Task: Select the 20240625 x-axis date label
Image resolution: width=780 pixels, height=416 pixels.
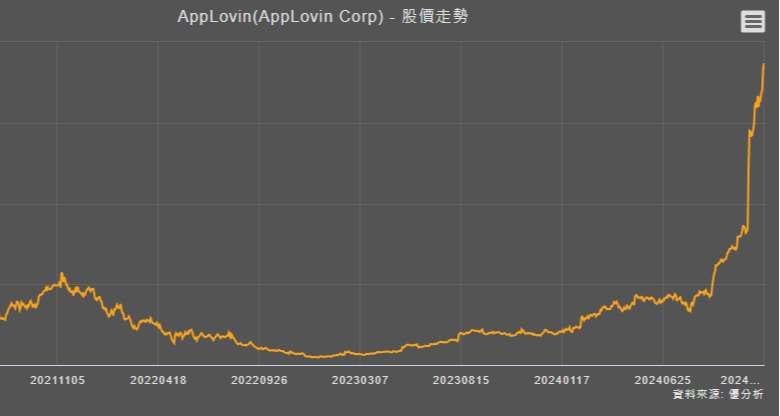Action: tap(663, 380)
